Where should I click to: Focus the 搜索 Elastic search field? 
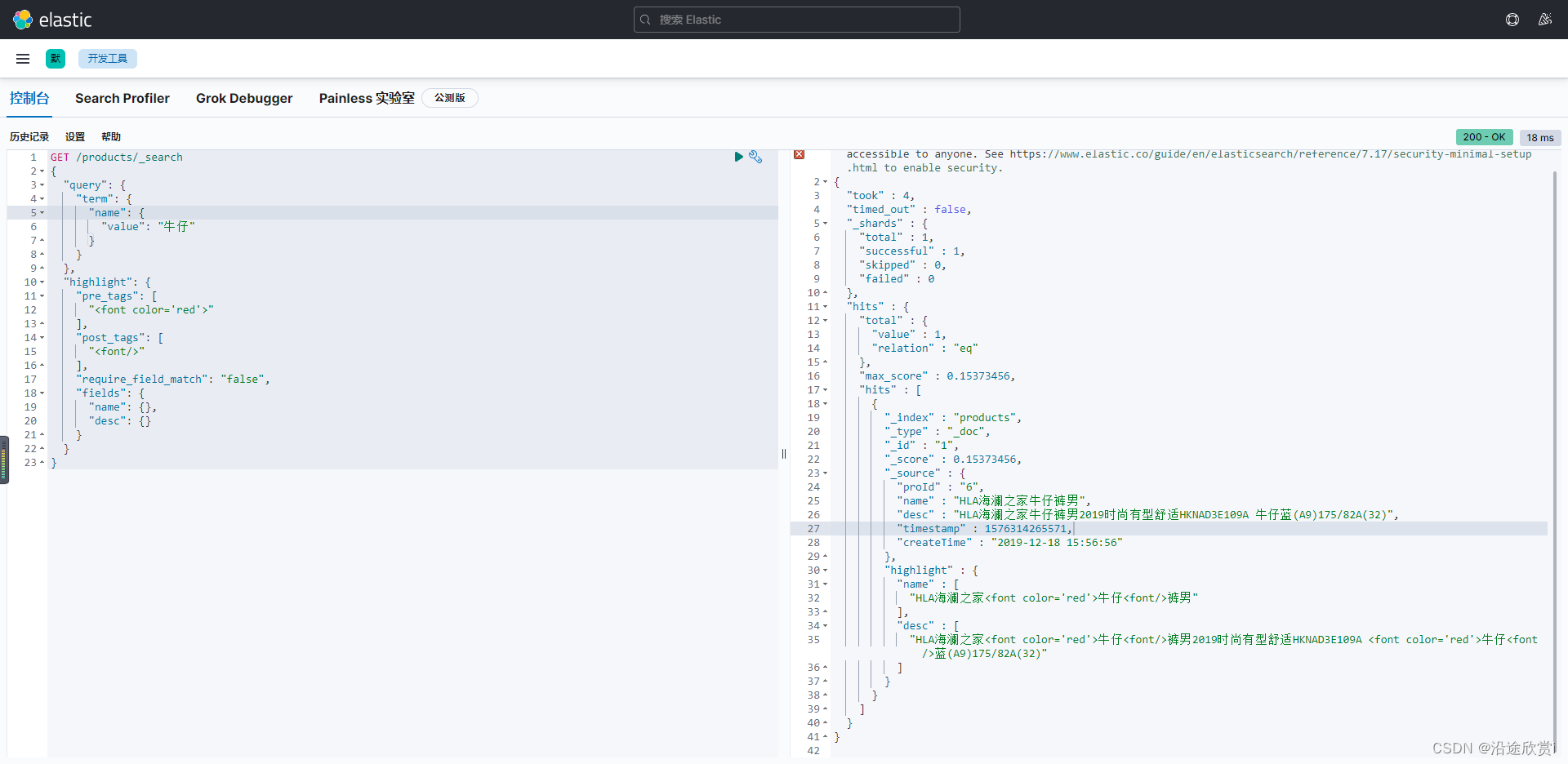coord(796,20)
